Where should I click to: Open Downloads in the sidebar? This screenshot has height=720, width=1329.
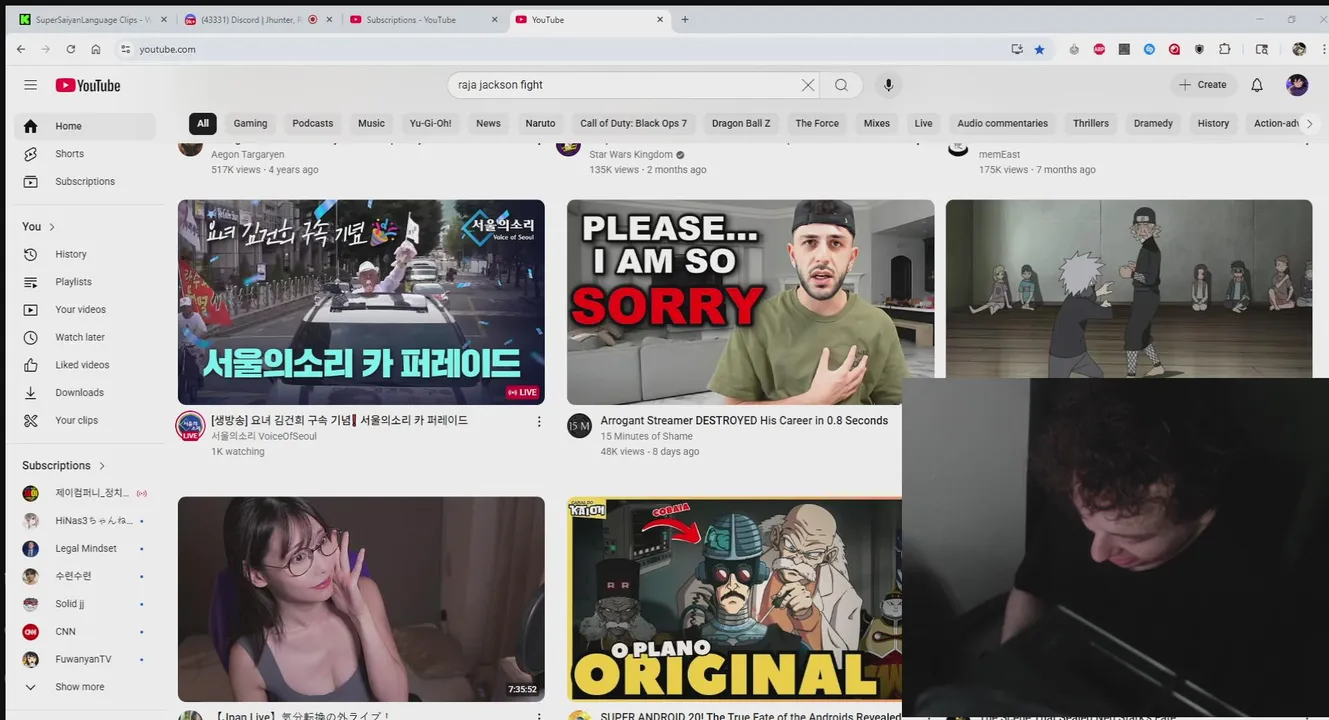pos(85,393)
